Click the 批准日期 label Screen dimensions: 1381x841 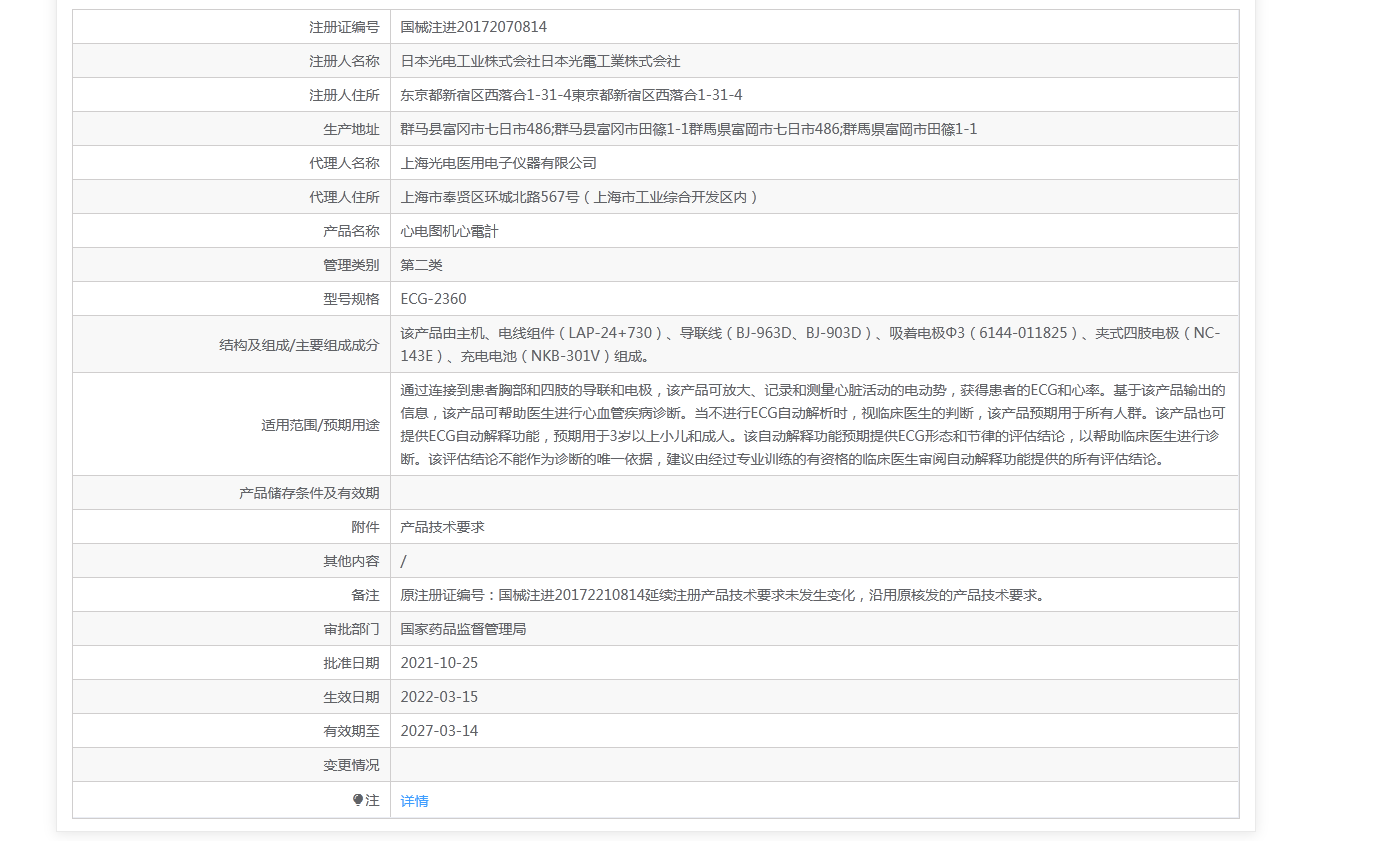coord(351,663)
